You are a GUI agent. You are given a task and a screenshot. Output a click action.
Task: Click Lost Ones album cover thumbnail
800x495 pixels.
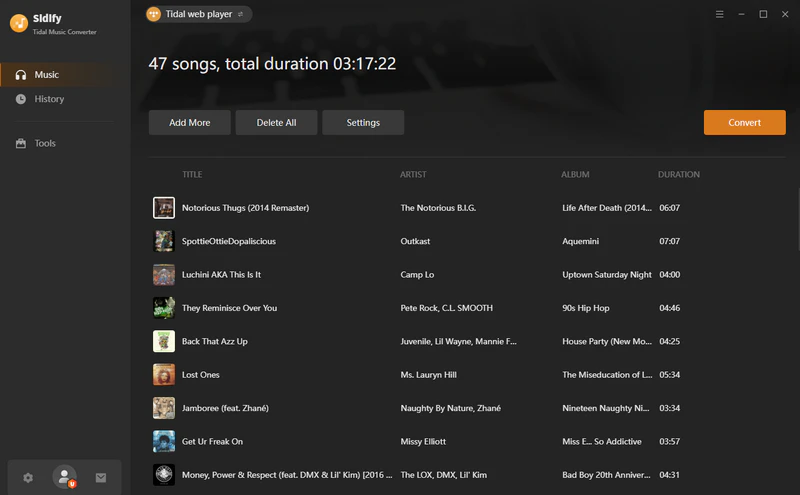(164, 375)
